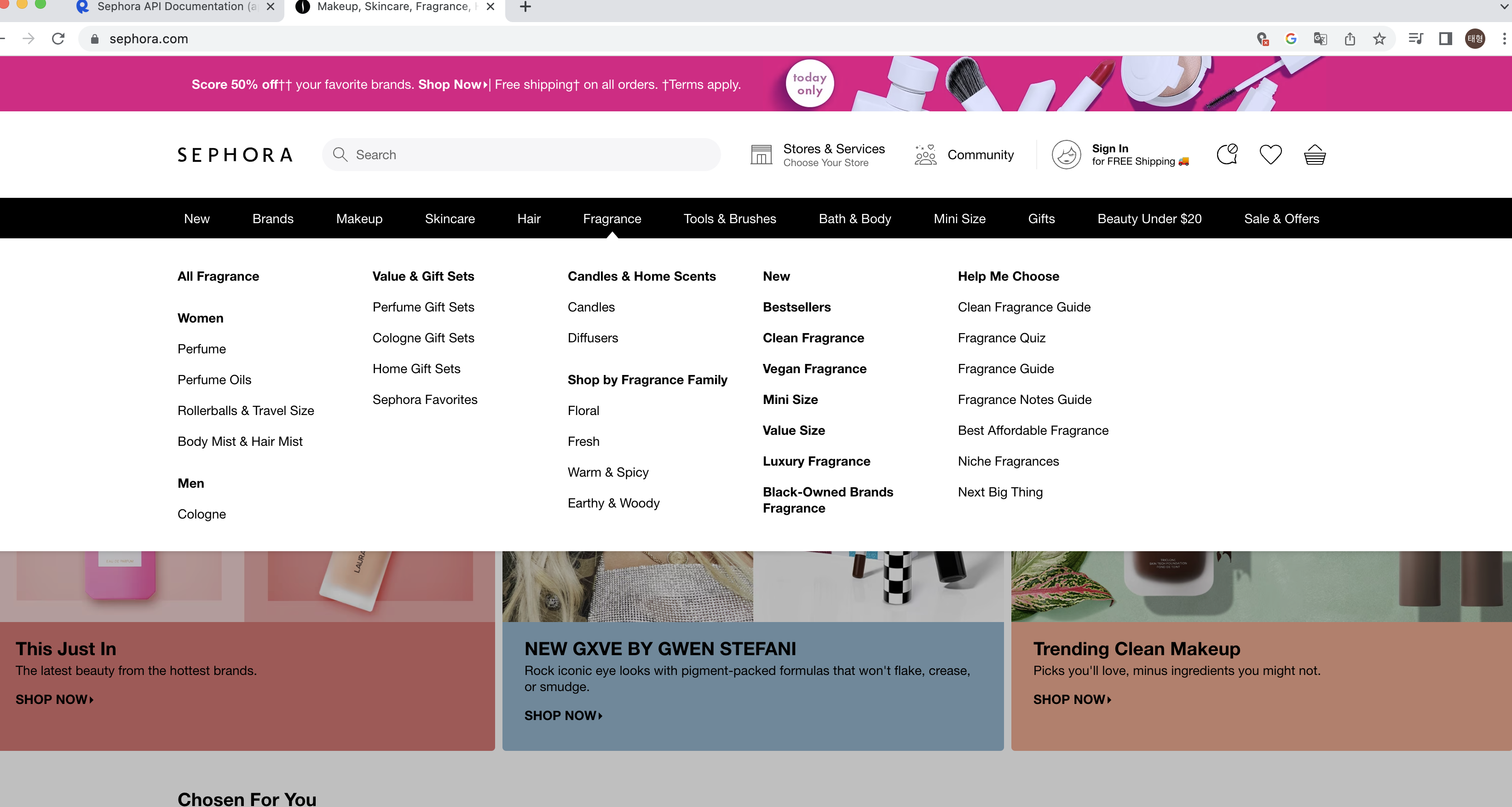Viewport: 1512px width, 807px height.
Task: Expand the Makeup navigation menu
Action: (x=358, y=219)
